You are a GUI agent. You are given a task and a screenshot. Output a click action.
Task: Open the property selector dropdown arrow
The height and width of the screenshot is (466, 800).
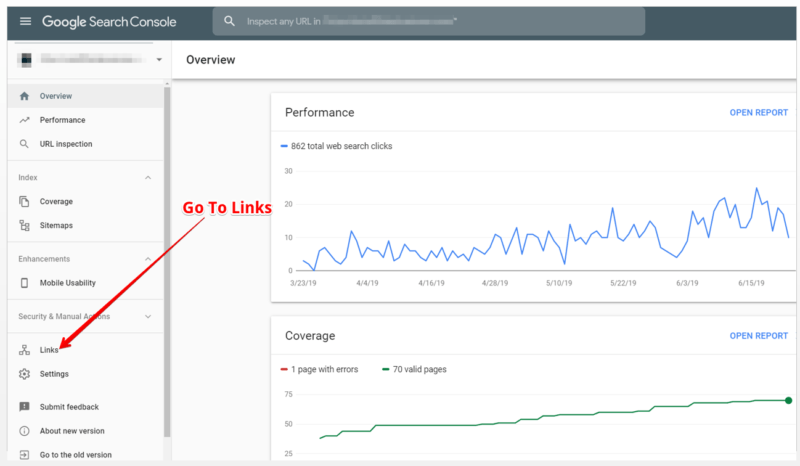click(159, 60)
